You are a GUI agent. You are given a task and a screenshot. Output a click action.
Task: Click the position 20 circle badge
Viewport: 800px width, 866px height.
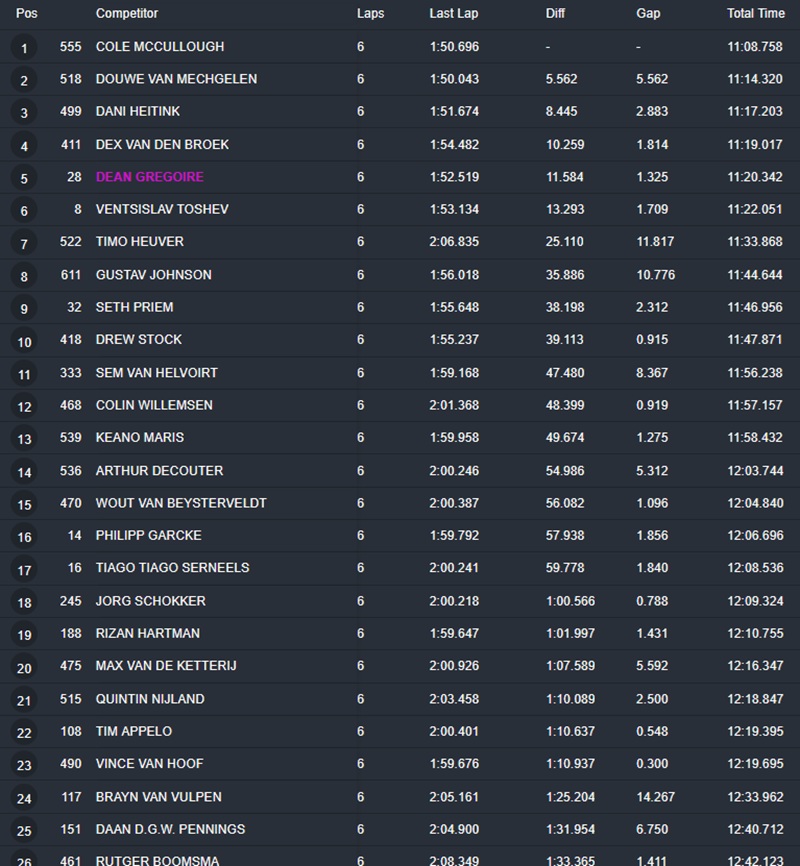[x=24, y=667]
